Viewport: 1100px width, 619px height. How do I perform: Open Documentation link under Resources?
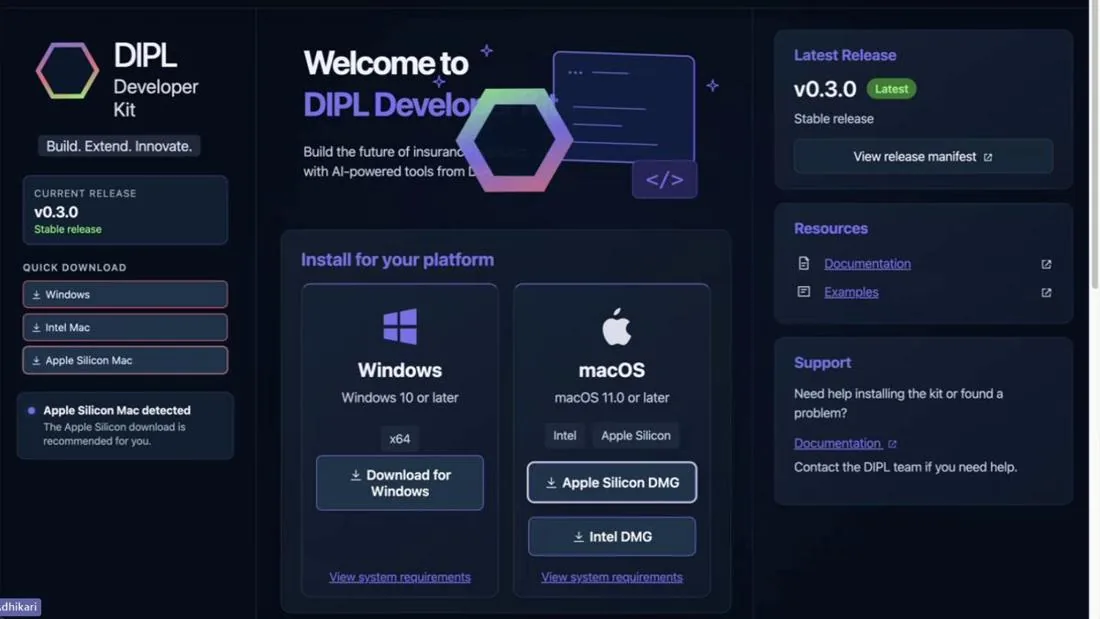coord(867,264)
